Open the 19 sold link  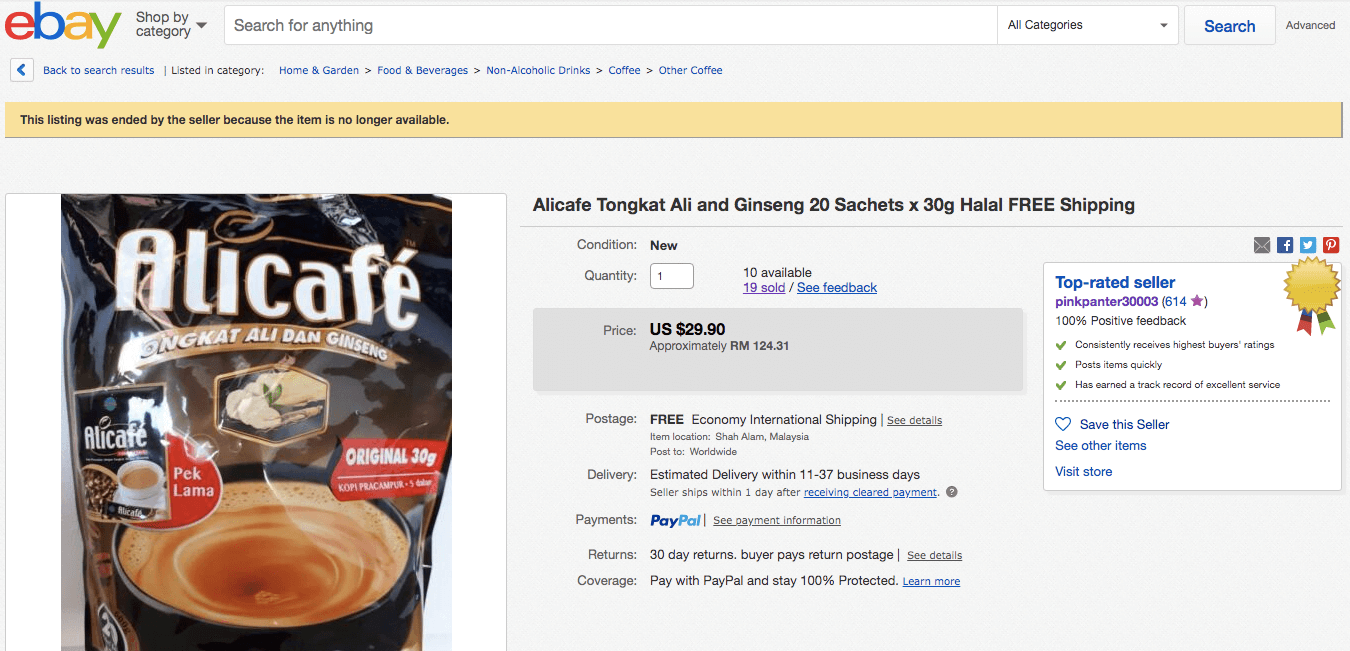764,288
